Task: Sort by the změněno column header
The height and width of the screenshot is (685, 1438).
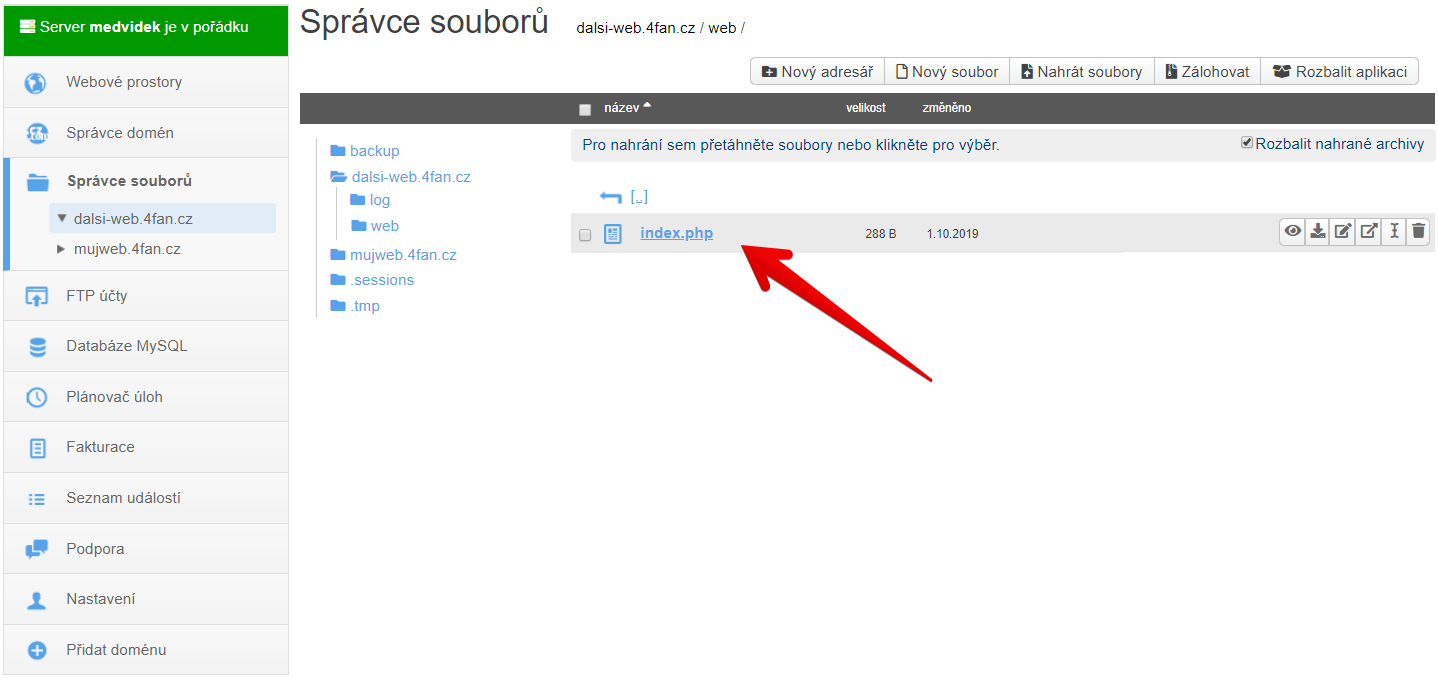Action: click(946, 107)
